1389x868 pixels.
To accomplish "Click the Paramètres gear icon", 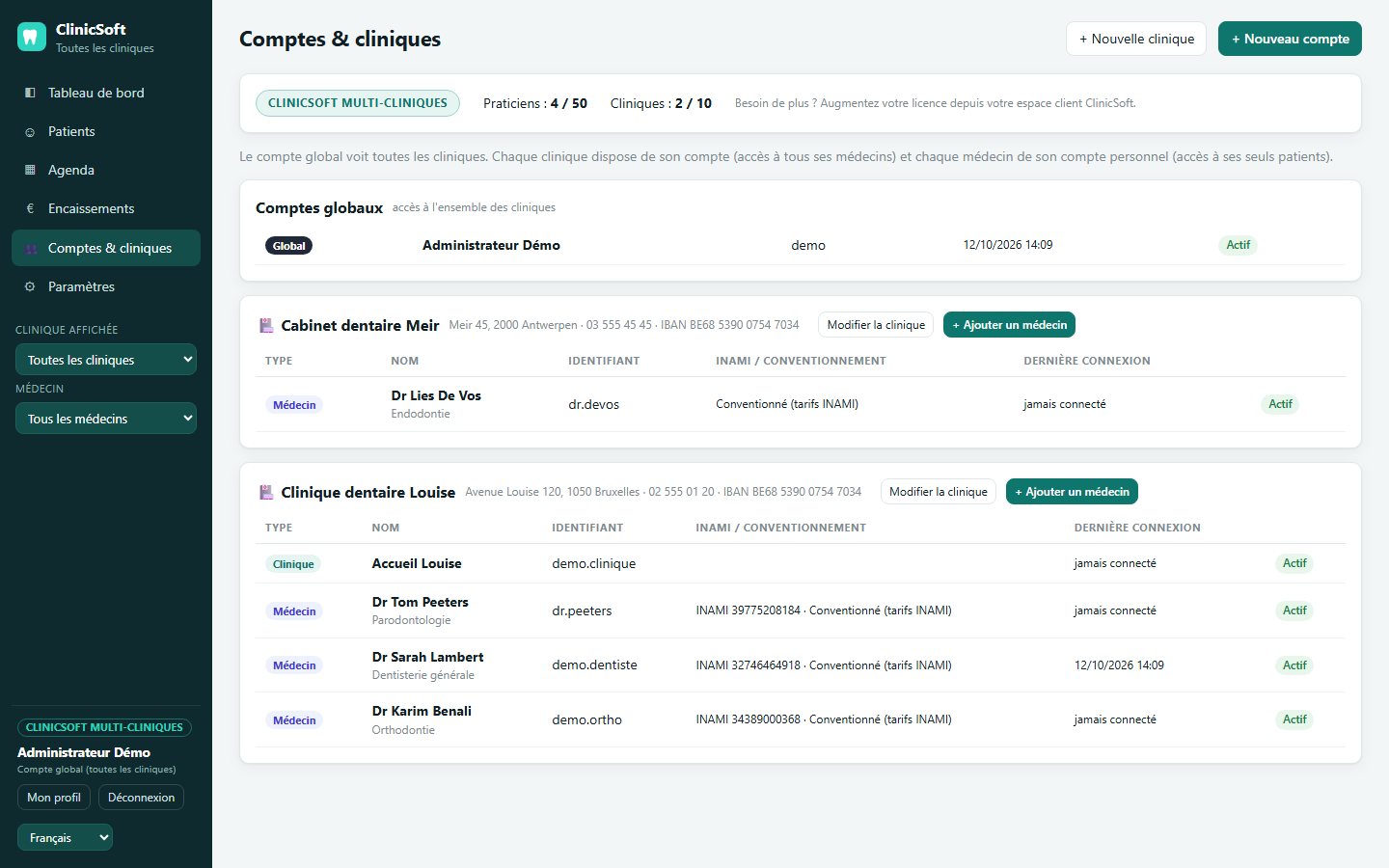I will pos(30,286).
